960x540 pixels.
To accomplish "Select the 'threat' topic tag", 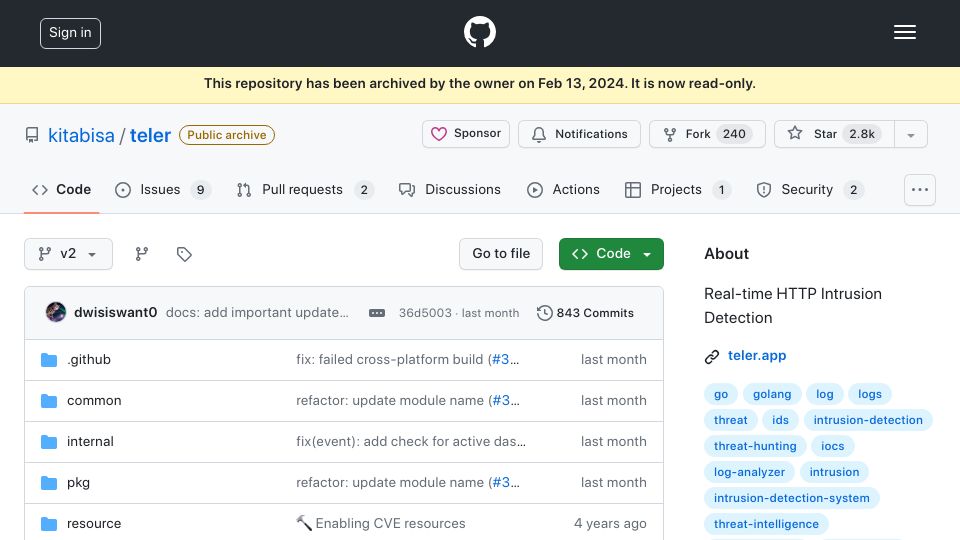I will [x=730, y=420].
